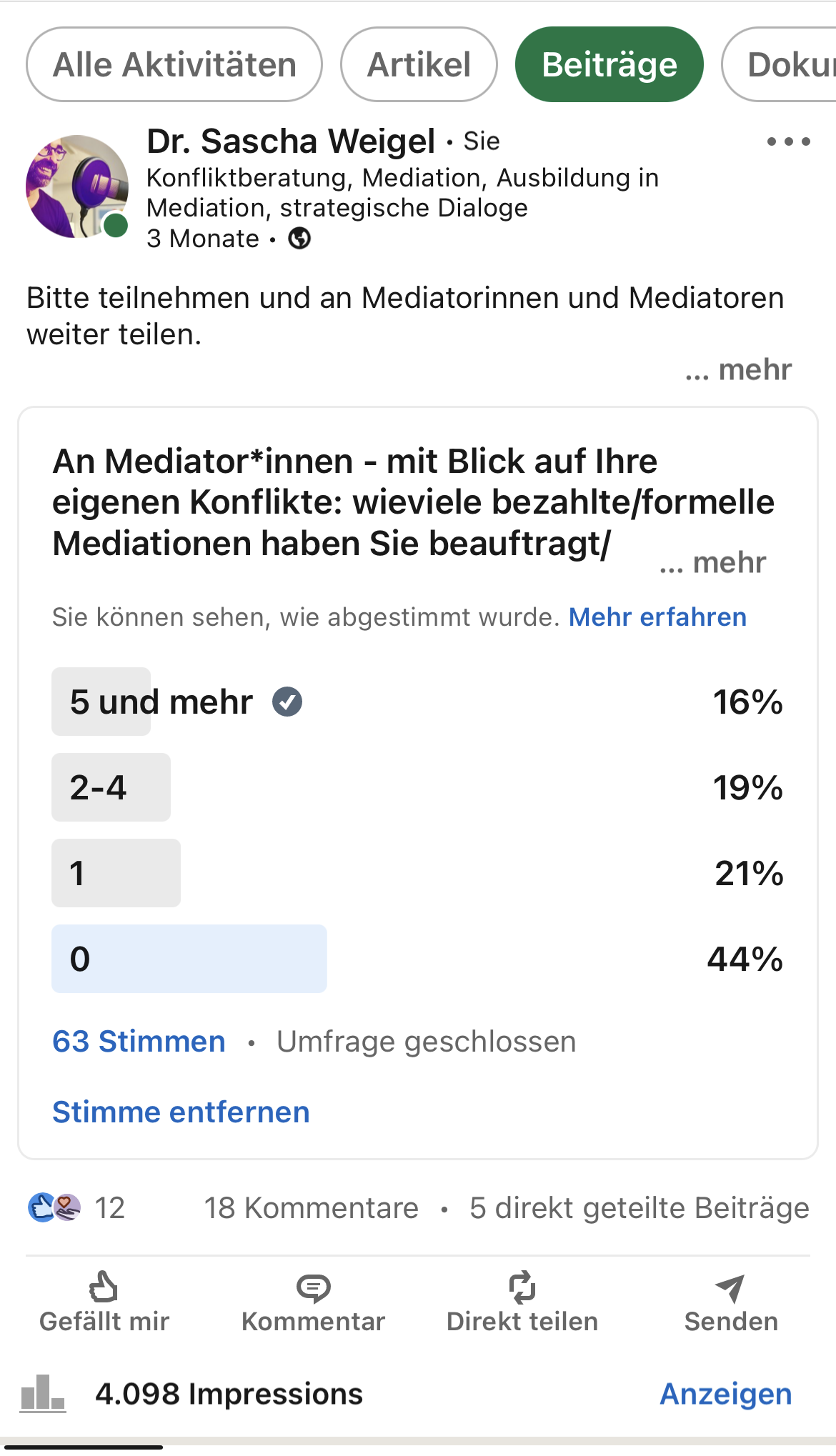Image resolution: width=836 pixels, height=1456 pixels.
Task: Click the impressions bar chart icon
Action: point(42,1393)
